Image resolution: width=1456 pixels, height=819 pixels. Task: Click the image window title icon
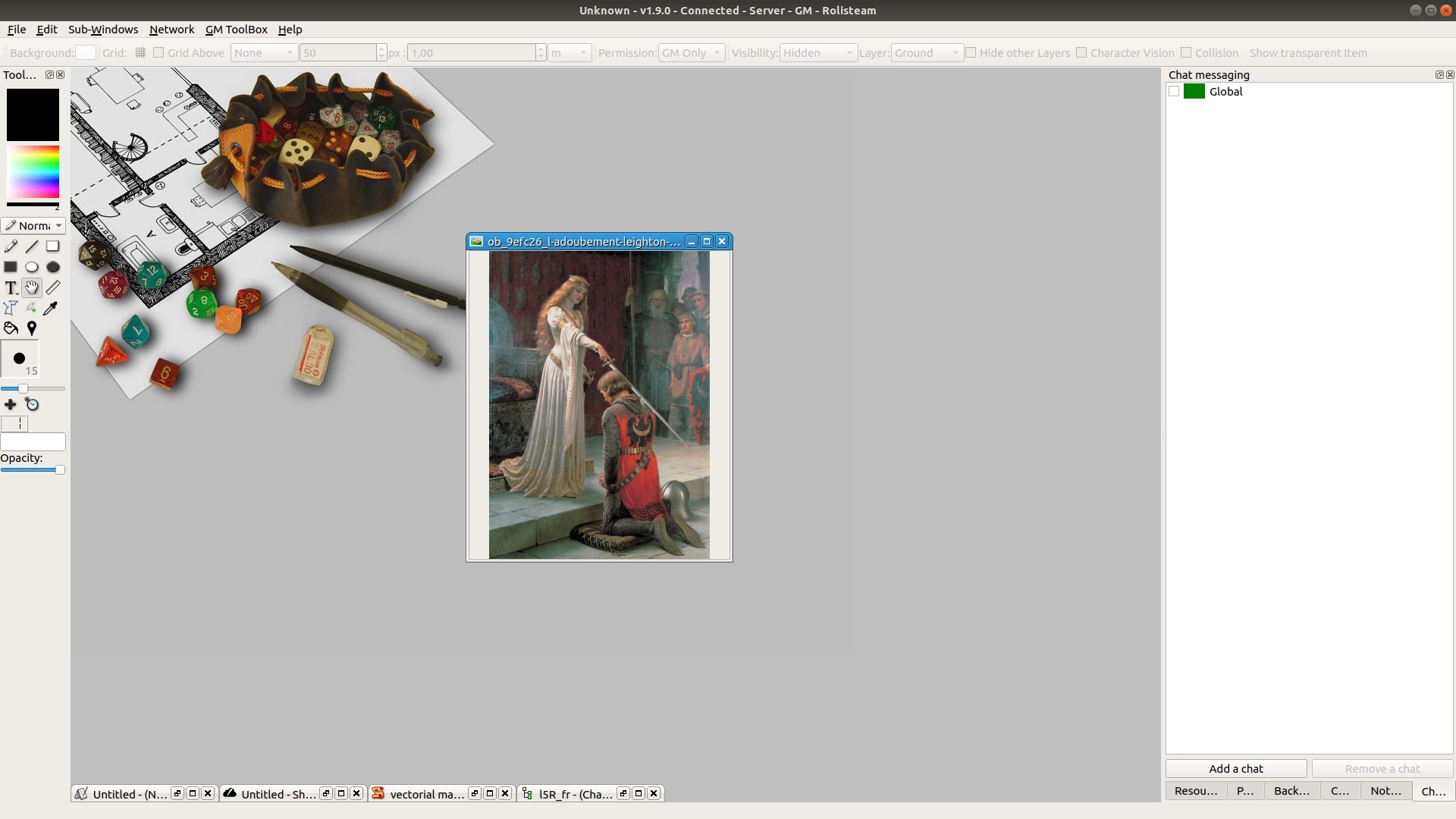pyautogui.click(x=476, y=241)
